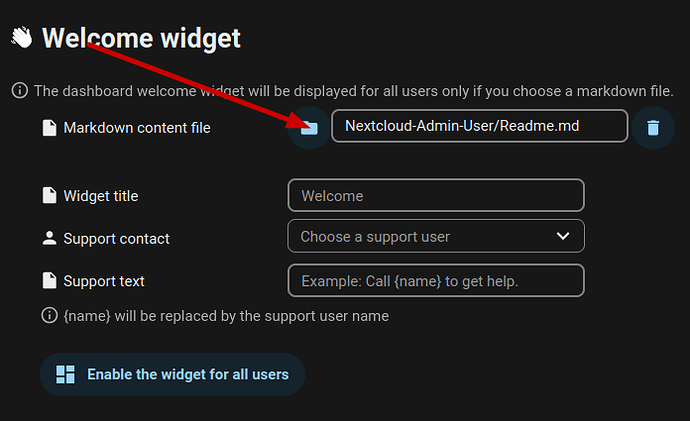Click the Markdown content file label

click(137, 128)
